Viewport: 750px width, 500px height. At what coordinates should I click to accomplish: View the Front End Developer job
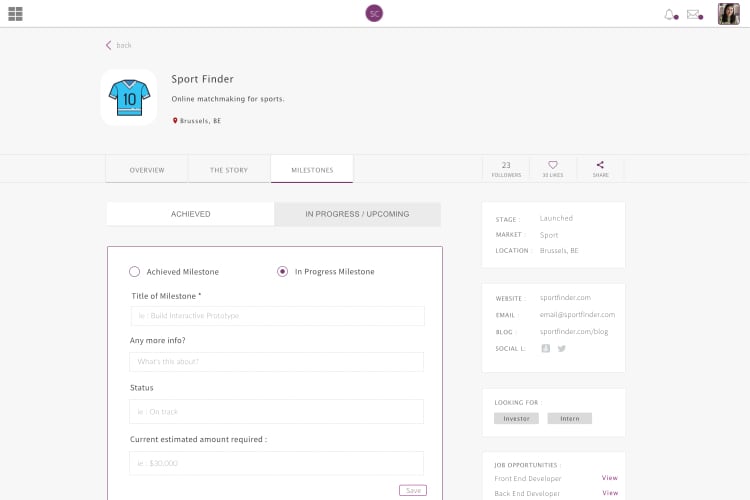[609, 478]
